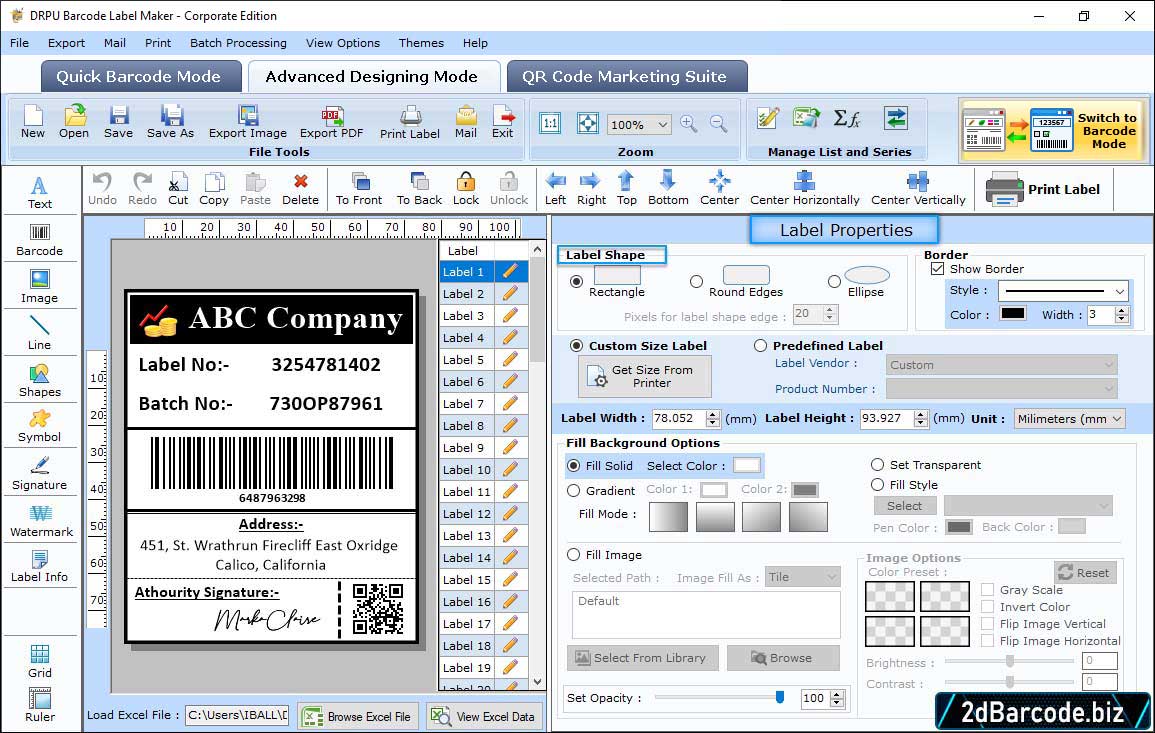Open the formula series icon
The width and height of the screenshot is (1155, 733).
point(847,118)
